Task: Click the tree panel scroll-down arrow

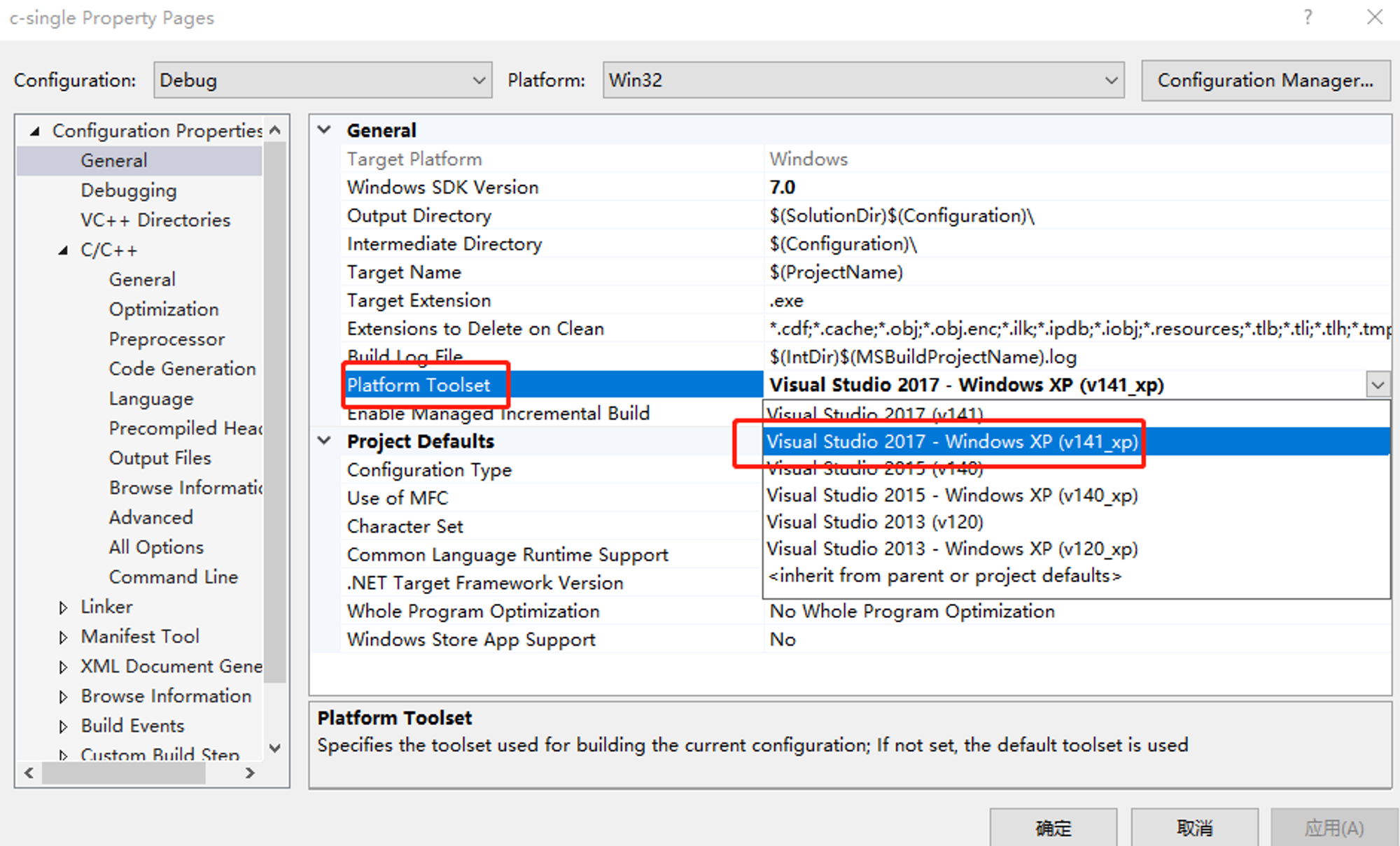Action: click(x=275, y=748)
